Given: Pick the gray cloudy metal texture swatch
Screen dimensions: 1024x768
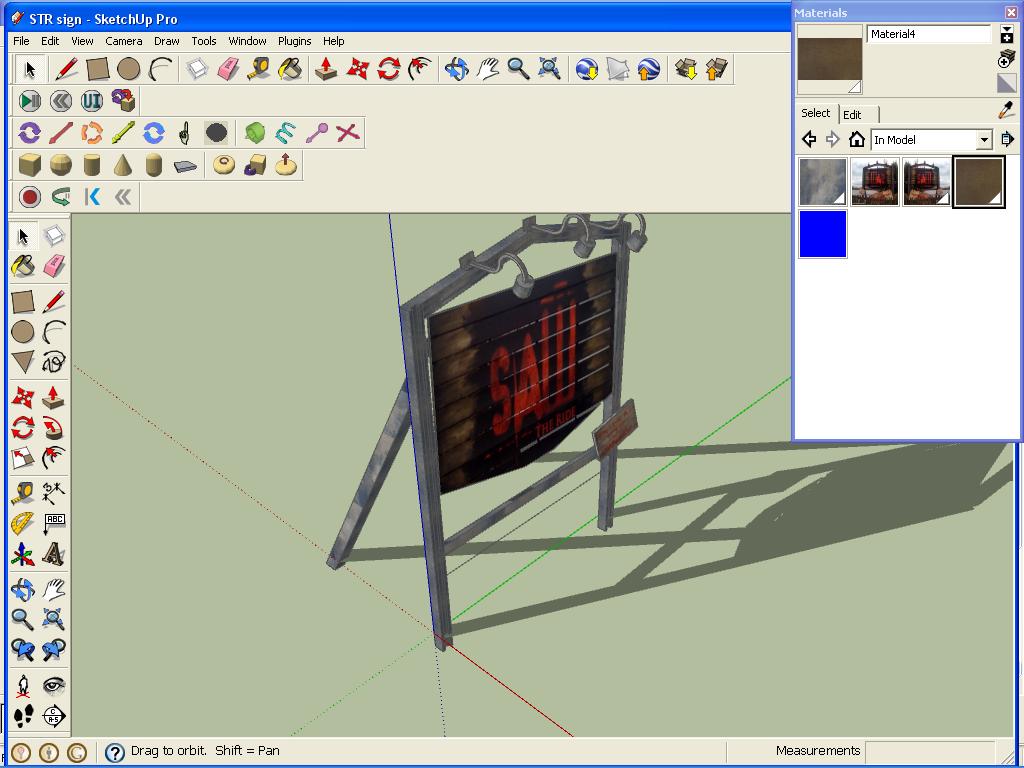Looking at the screenshot, I should (x=823, y=182).
